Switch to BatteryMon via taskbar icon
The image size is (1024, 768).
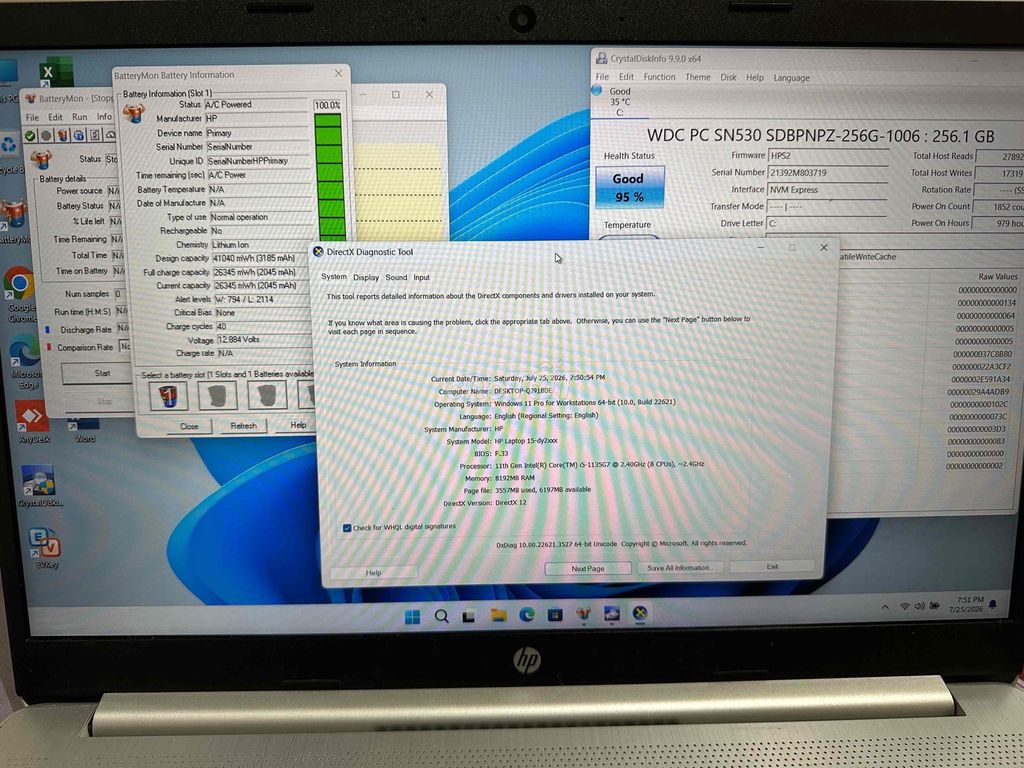(583, 614)
